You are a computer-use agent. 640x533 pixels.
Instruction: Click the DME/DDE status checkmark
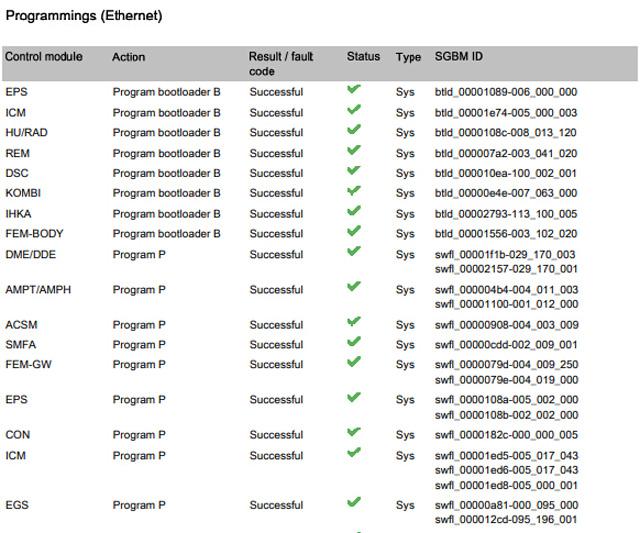point(354,252)
